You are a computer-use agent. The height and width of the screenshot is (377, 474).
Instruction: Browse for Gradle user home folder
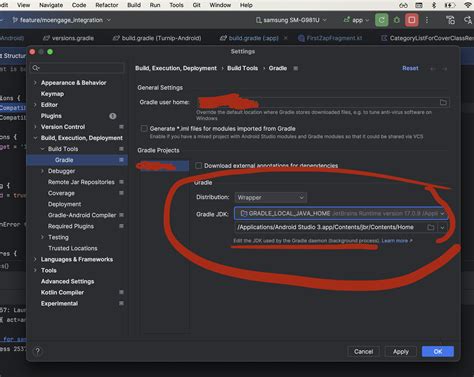443,102
